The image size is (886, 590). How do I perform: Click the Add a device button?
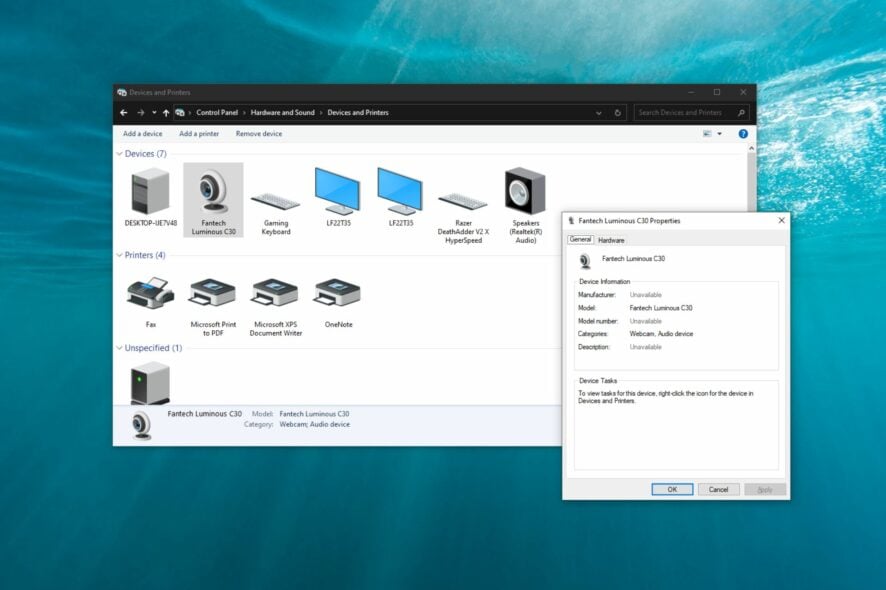tap(141, 133)
